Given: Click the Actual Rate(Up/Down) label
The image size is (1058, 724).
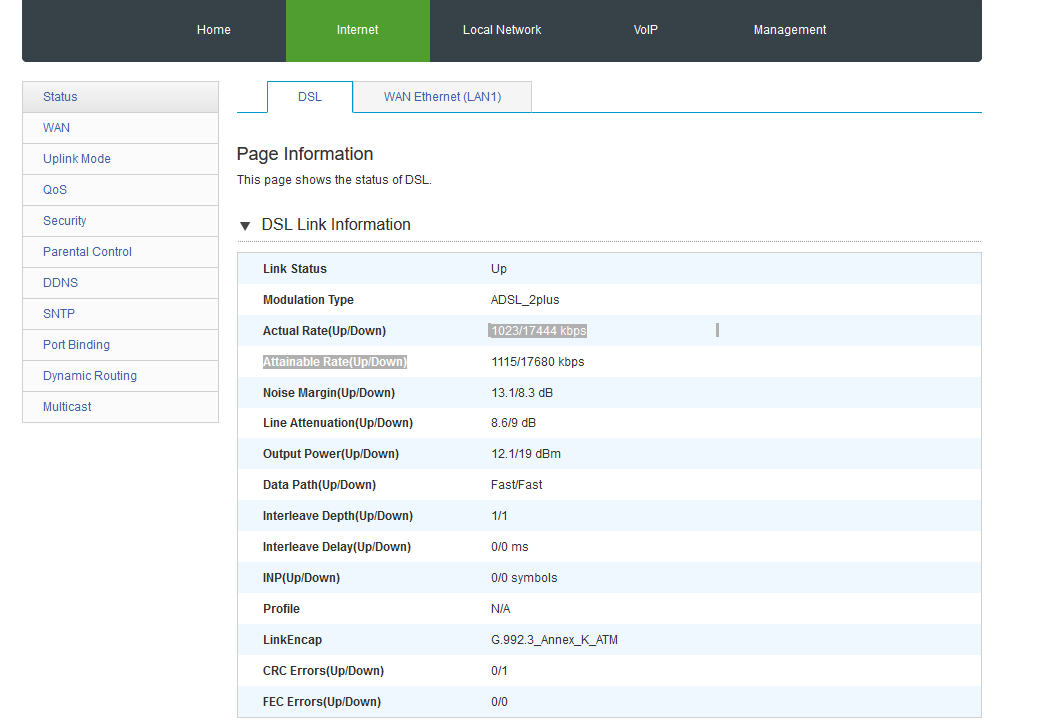Looking at the screenshot, I should tap(325, 331).
